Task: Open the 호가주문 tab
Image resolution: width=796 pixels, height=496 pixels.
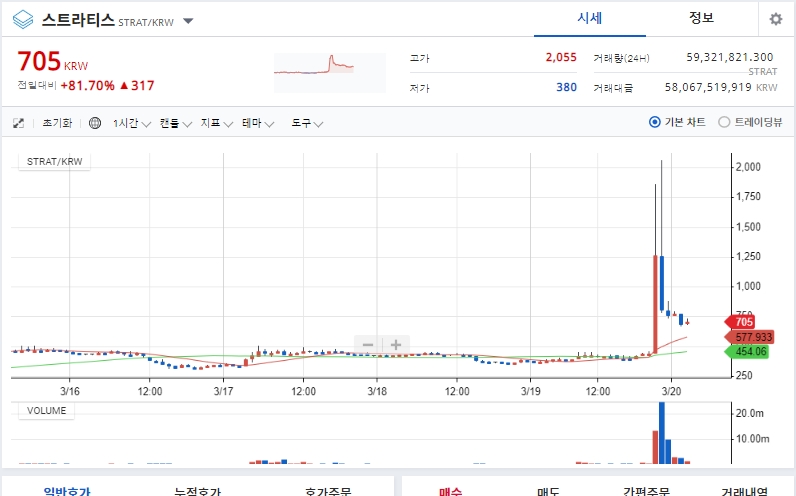Action: click(x=328, y=490)
